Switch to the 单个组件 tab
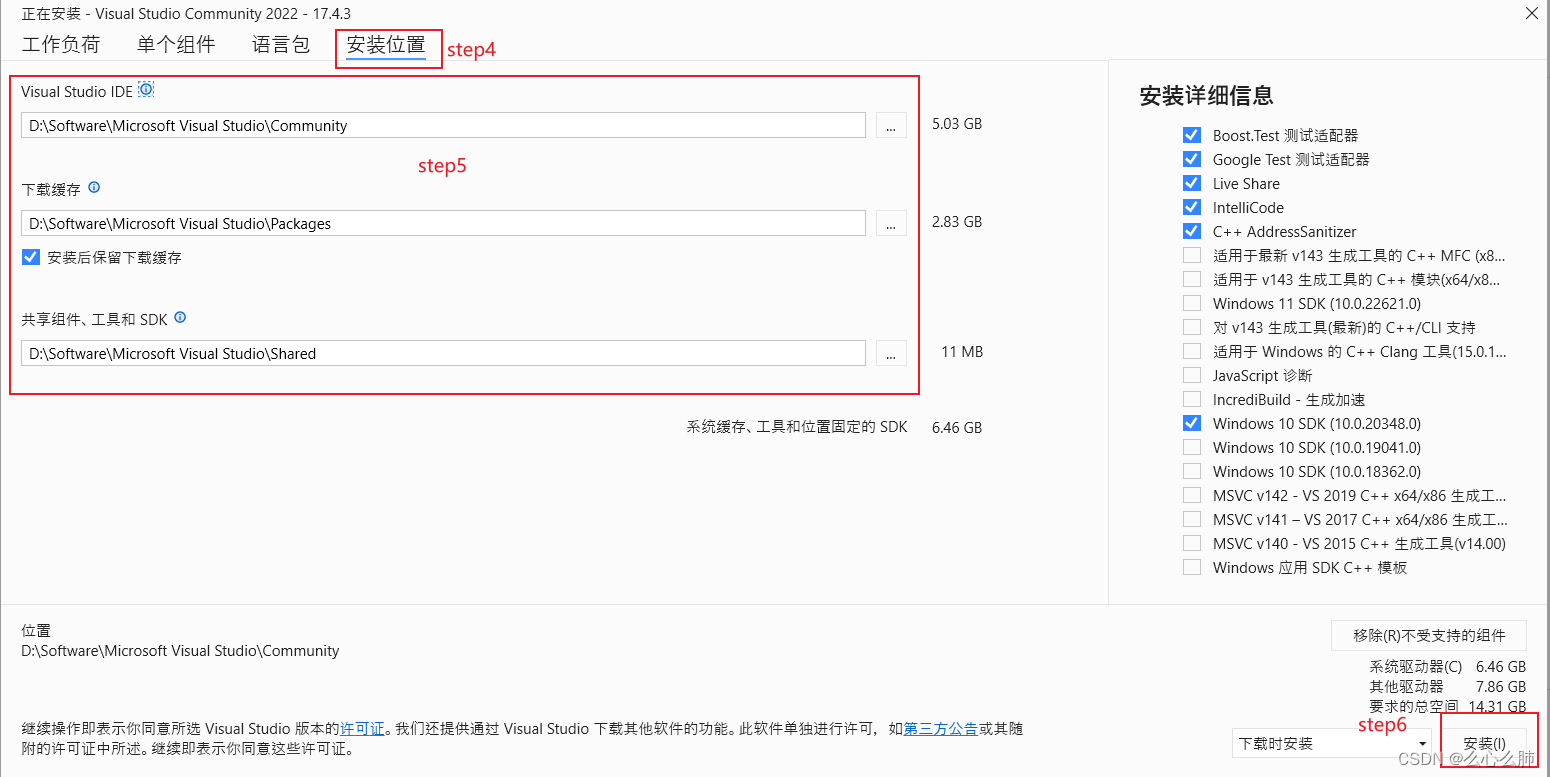This screenshot has width=1550, height=777. [176, 44]
